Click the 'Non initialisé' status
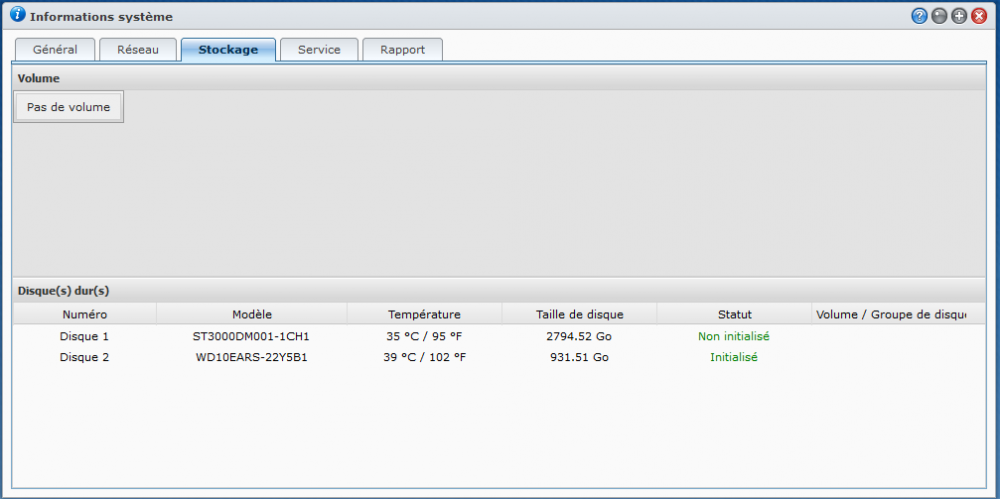 click(734, 336)
